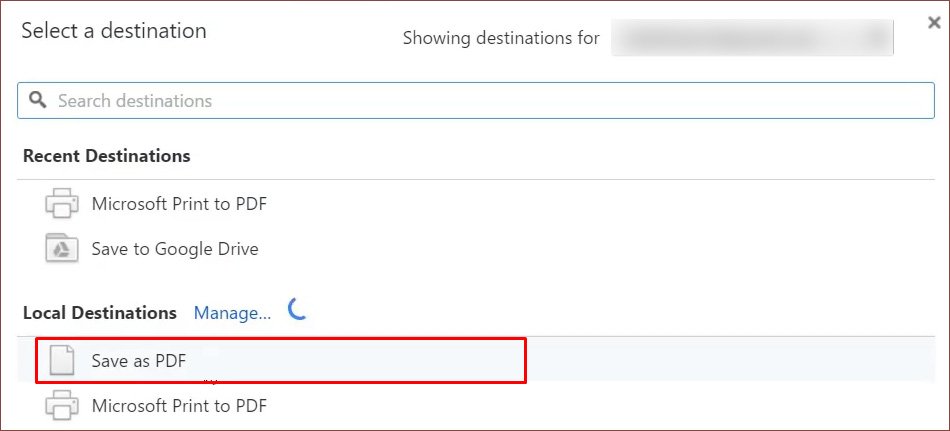Viewport: 950px width, 431px height.
Task: Click the loading spinner beside Manage
Action: [297, 309]
